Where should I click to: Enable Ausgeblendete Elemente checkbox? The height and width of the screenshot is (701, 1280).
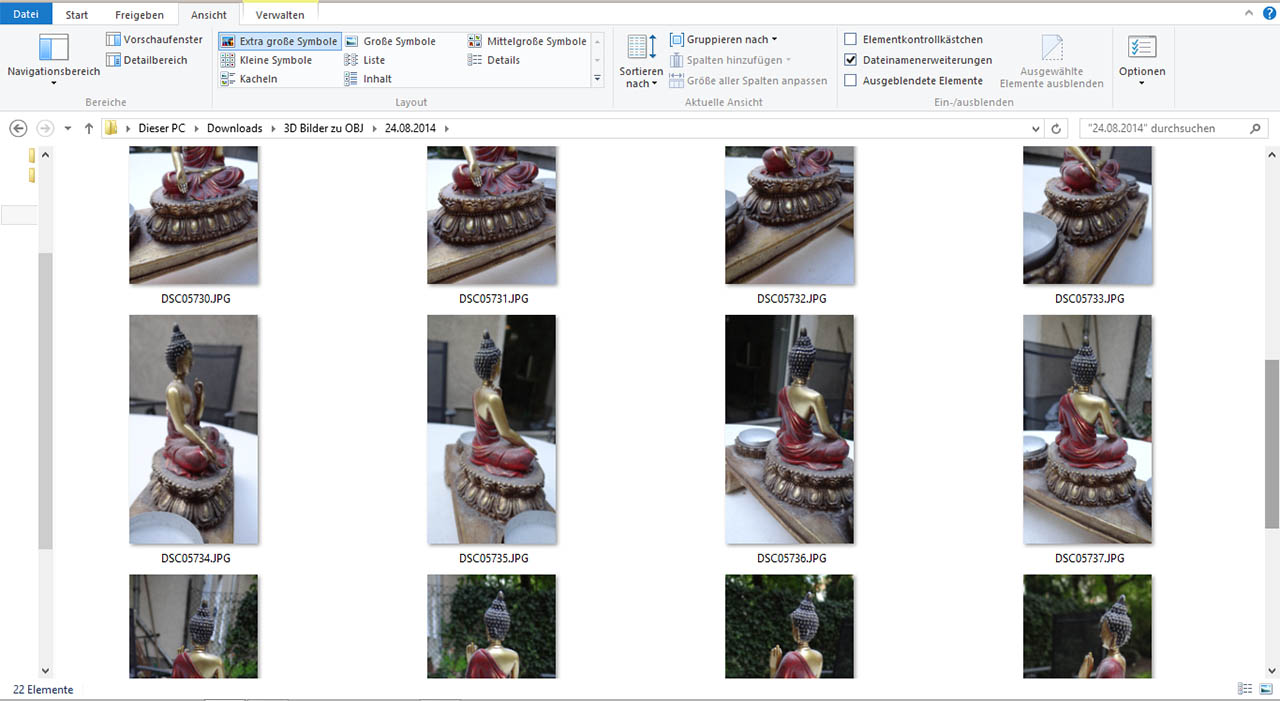[x=851, y=80]
